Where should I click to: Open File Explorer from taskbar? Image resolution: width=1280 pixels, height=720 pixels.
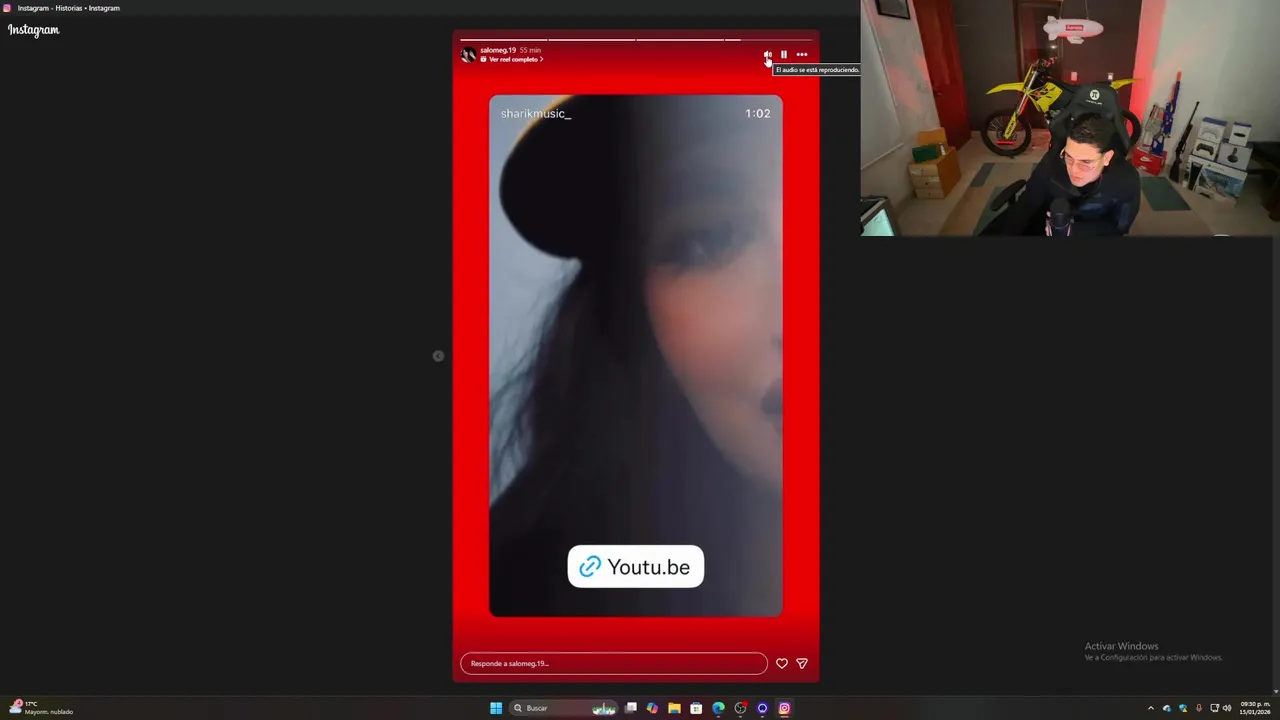pos(674,708)
